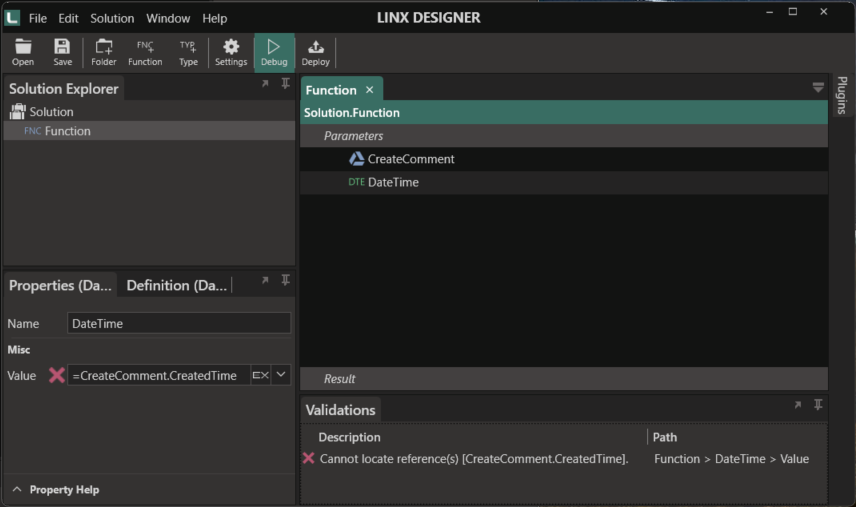Open the Plugins side panel
Image resolution: width=856 pixels, height=507 pixels.
842,95
